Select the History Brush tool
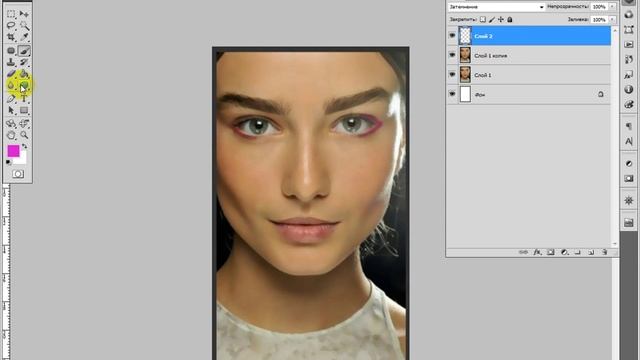640x360 pixels. point(24,62)
